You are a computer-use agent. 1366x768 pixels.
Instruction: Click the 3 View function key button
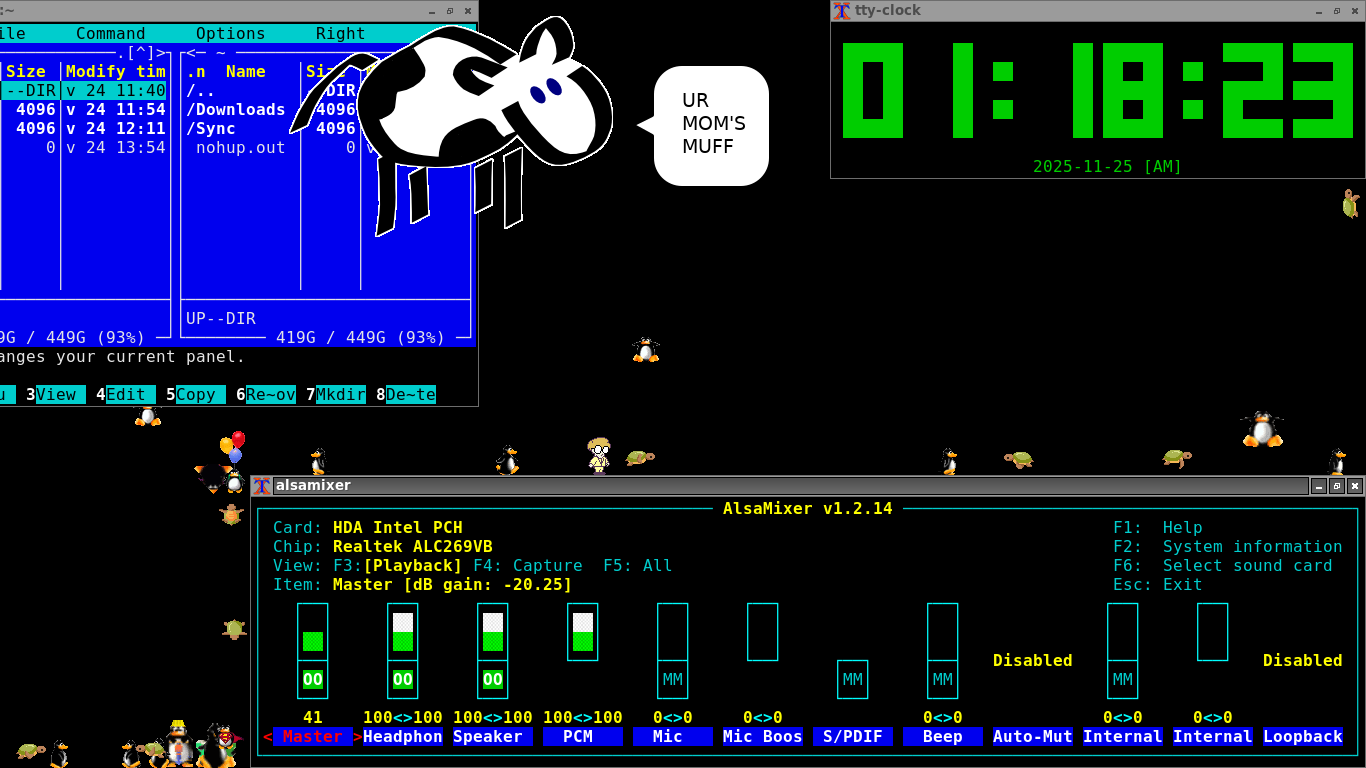pos(56,394)
